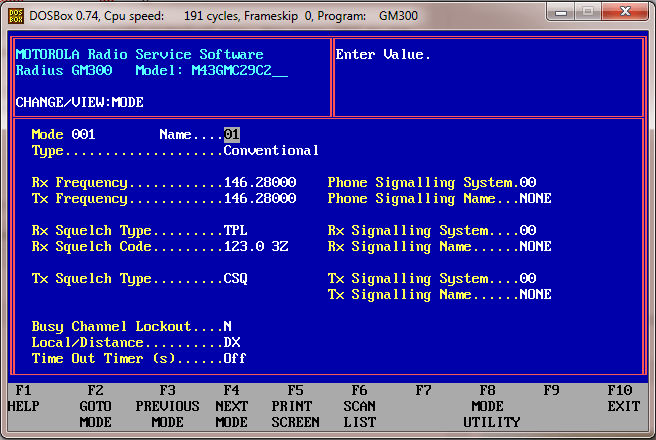Click the Phone Signalling System value 00
The width and height of the screenshot is (656, 440).
[x=528, y=182]
